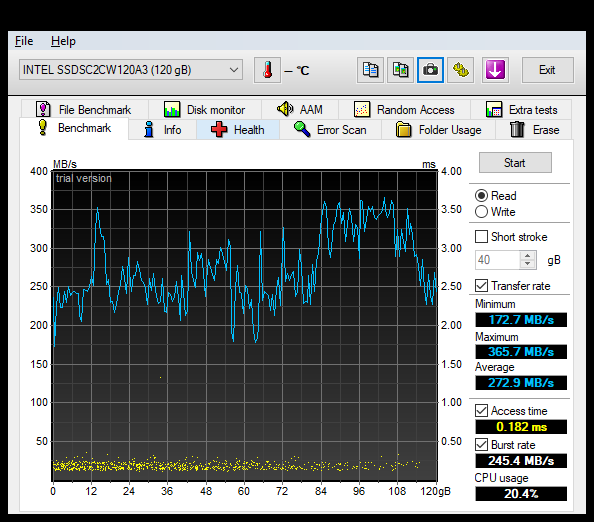Expand the INTEL SSDSC2CW120A3 drive dropdown

point(131,70)
